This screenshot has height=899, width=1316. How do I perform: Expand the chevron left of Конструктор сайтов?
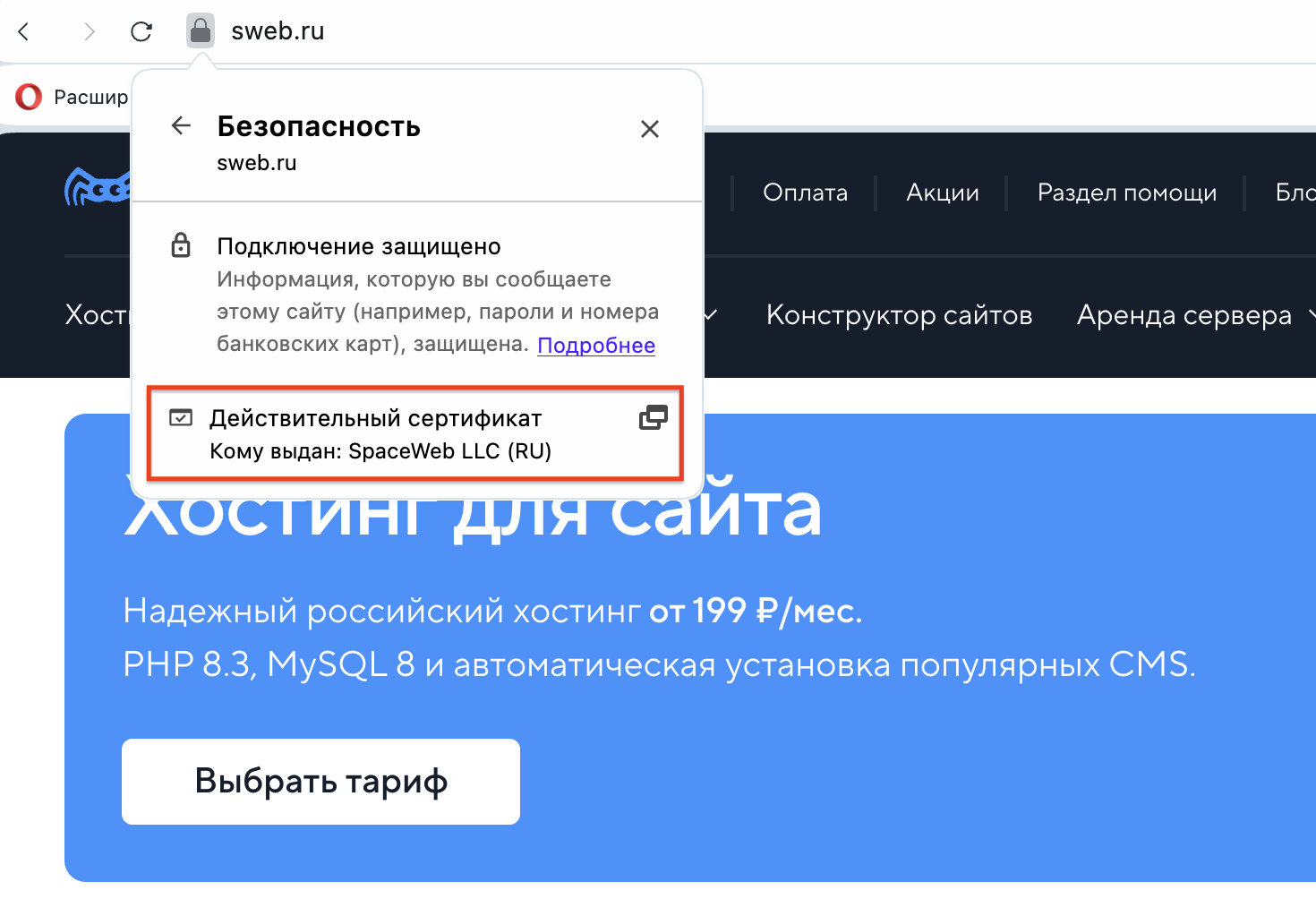(x=711, y=315)
